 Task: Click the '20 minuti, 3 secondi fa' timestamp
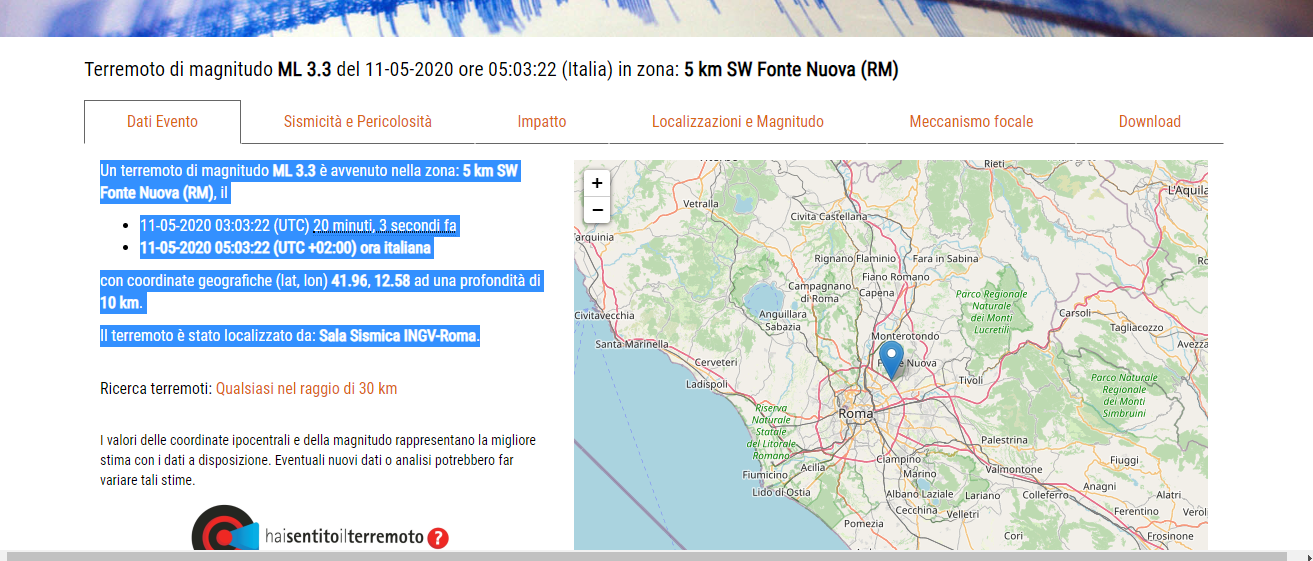pyautogui.click(x=385, y=225)
